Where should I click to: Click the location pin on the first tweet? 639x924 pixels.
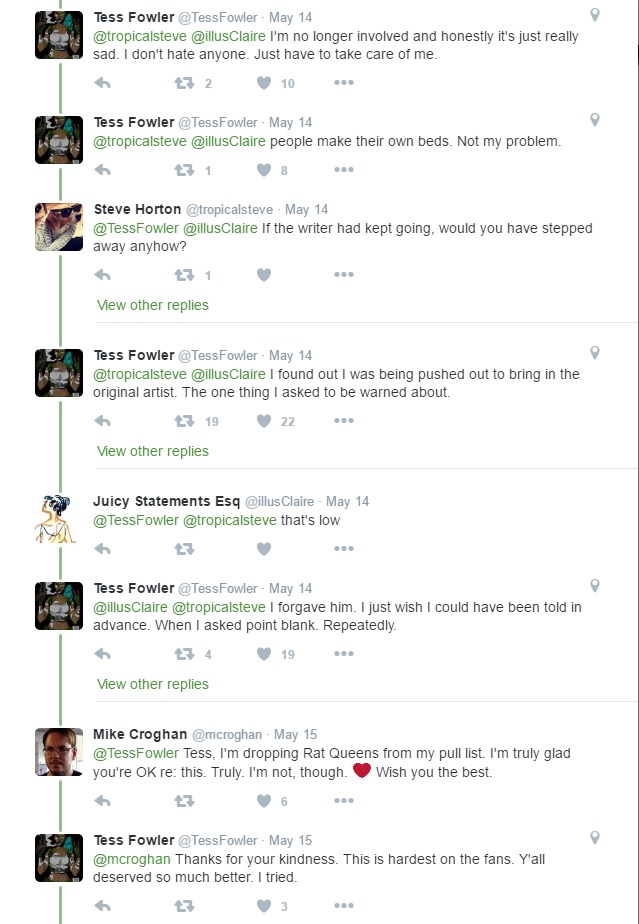[595, 15]
